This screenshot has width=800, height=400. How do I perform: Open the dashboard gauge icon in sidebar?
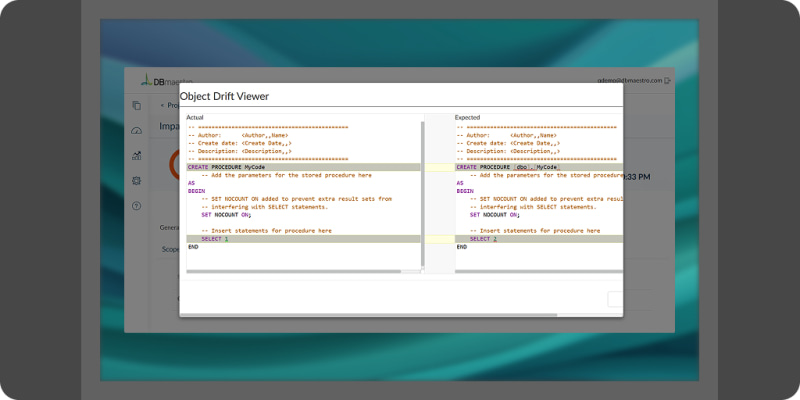coord(136,131)
